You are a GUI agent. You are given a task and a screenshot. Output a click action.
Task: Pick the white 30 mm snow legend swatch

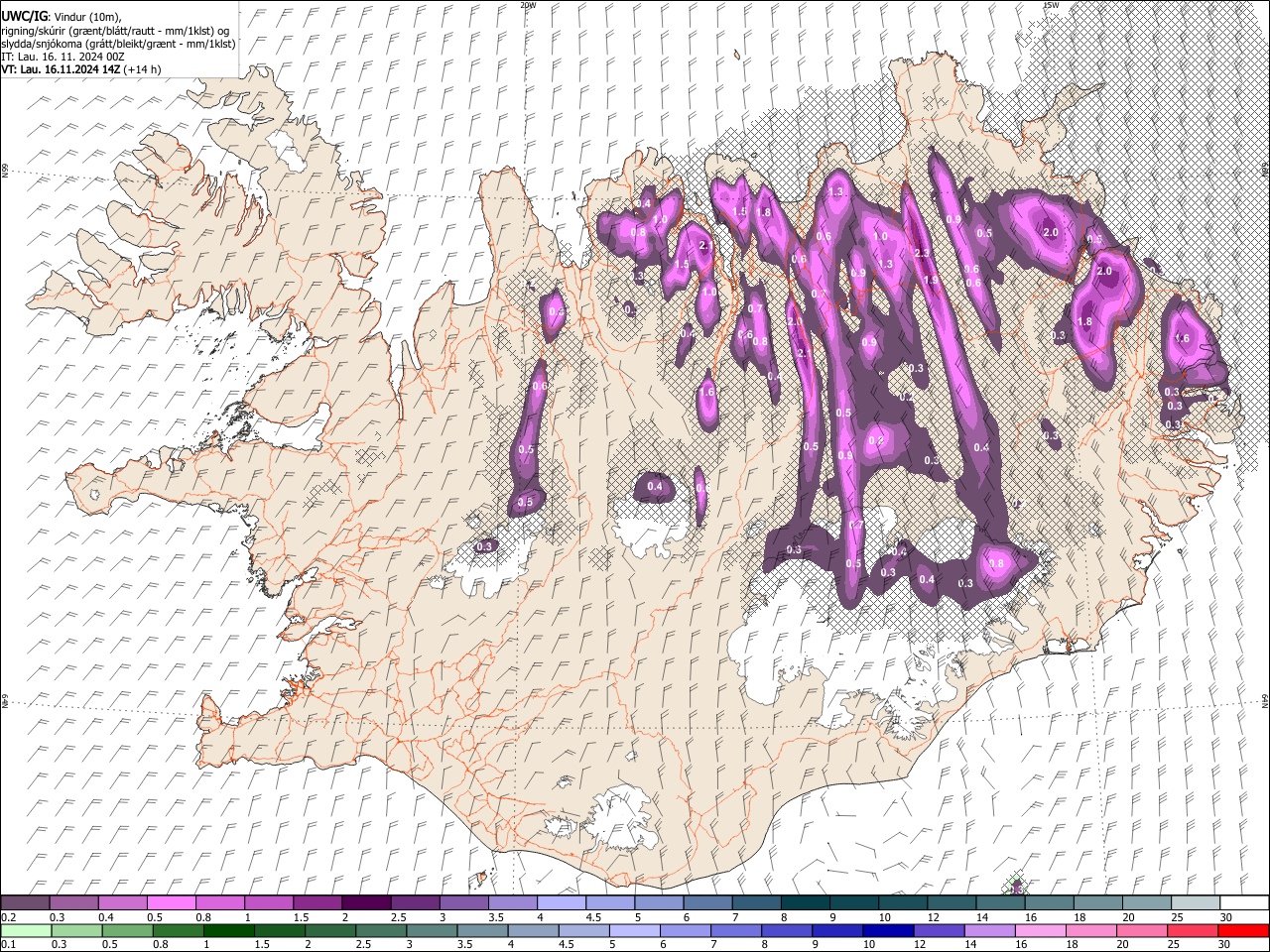point(1243,902)
